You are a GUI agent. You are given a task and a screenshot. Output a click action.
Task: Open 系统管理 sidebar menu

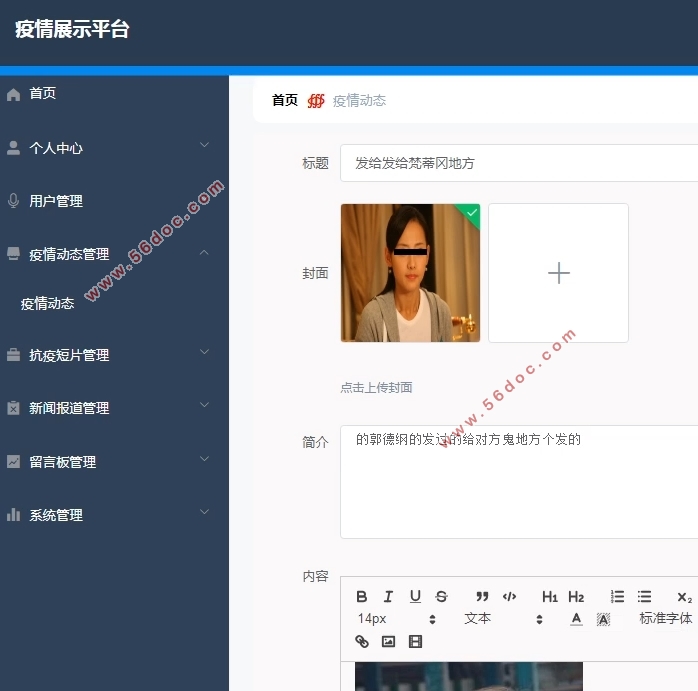click(x=56, y=515)
